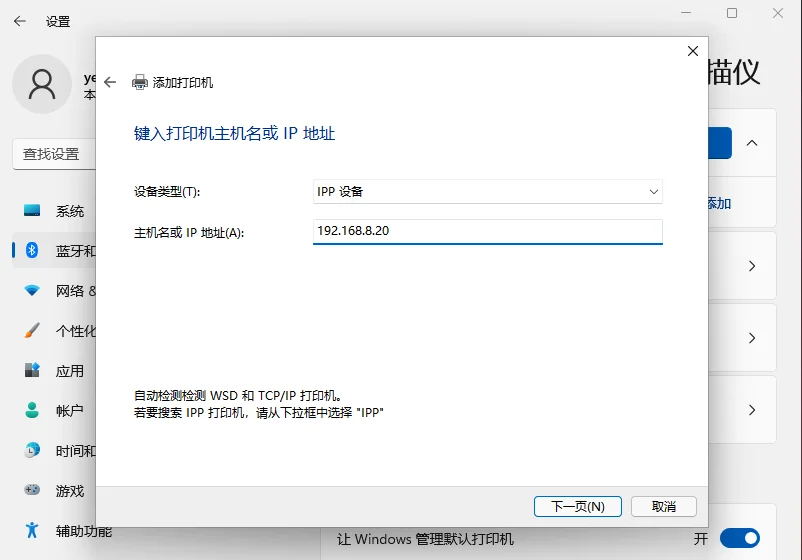Collapse the add-device section with up chevron
The height and width of the screenshot is (560, 802).
[x=752, y=143]
